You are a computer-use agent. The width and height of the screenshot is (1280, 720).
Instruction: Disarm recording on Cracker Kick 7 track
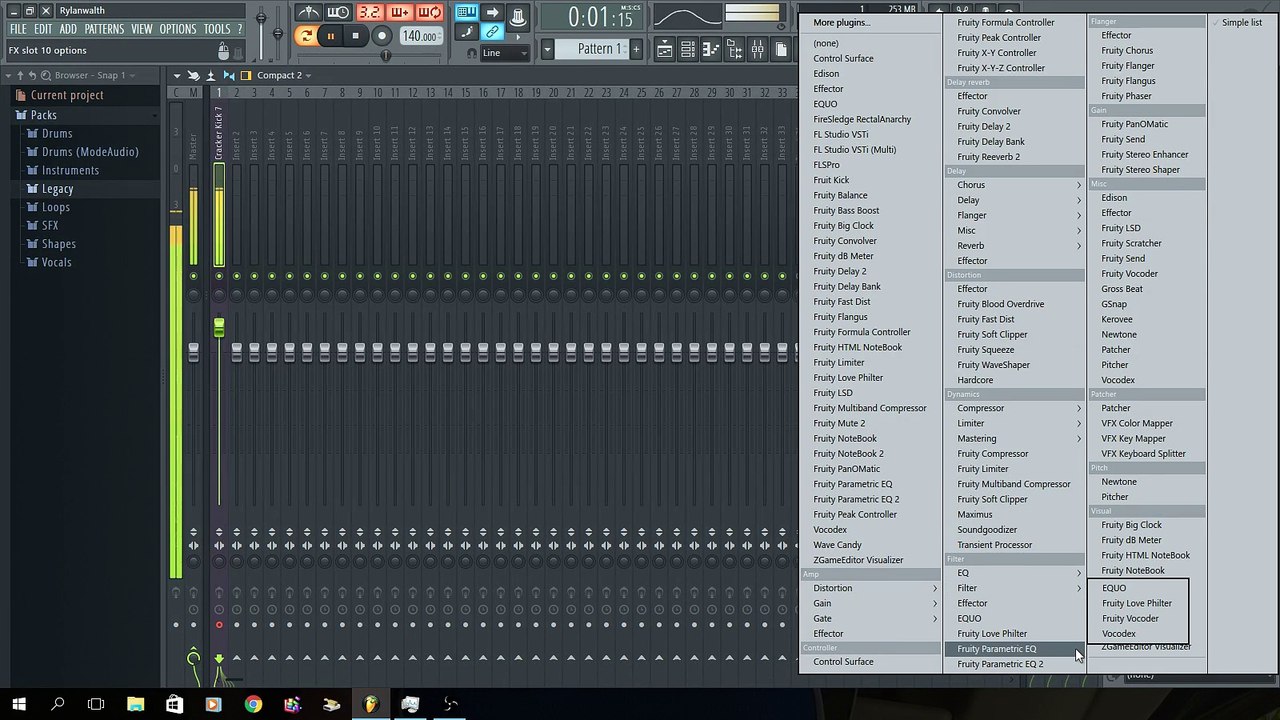[219, 625]
